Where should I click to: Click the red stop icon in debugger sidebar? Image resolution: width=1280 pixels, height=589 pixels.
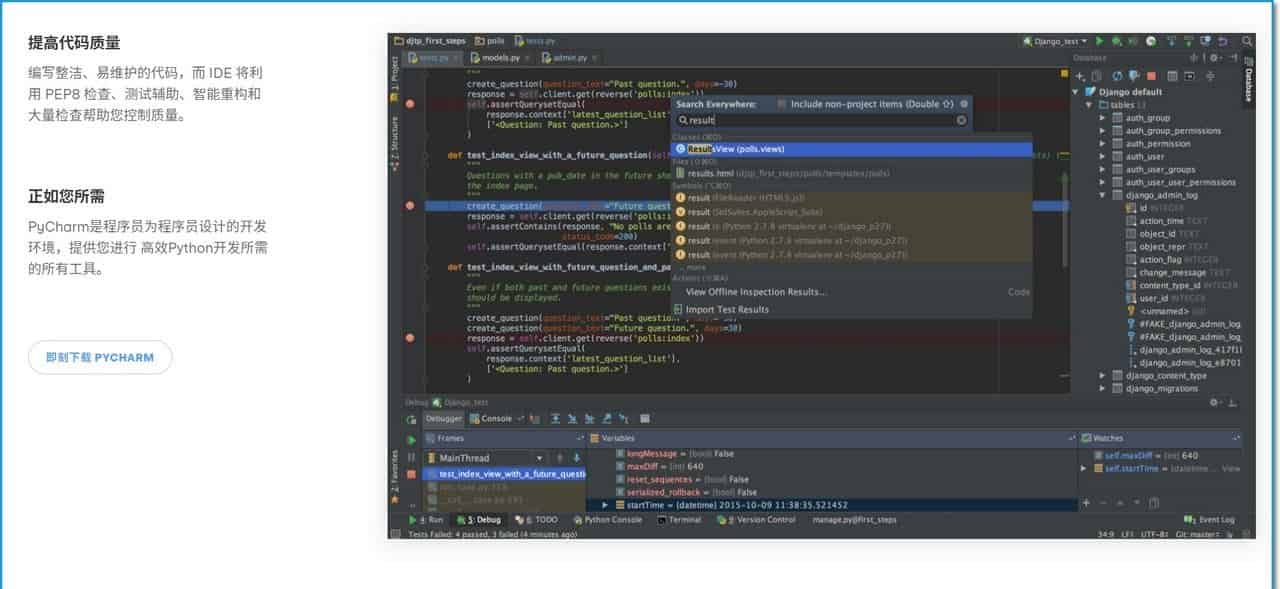tap(411, 472)
